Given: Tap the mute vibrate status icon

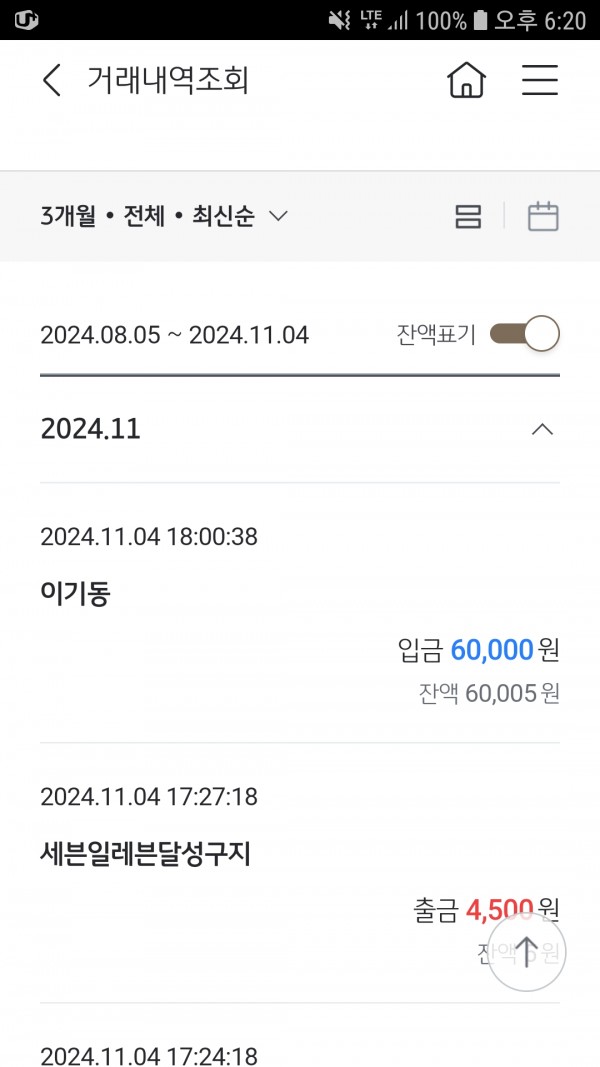Looking at the screenshot, I should click(339, 20).
